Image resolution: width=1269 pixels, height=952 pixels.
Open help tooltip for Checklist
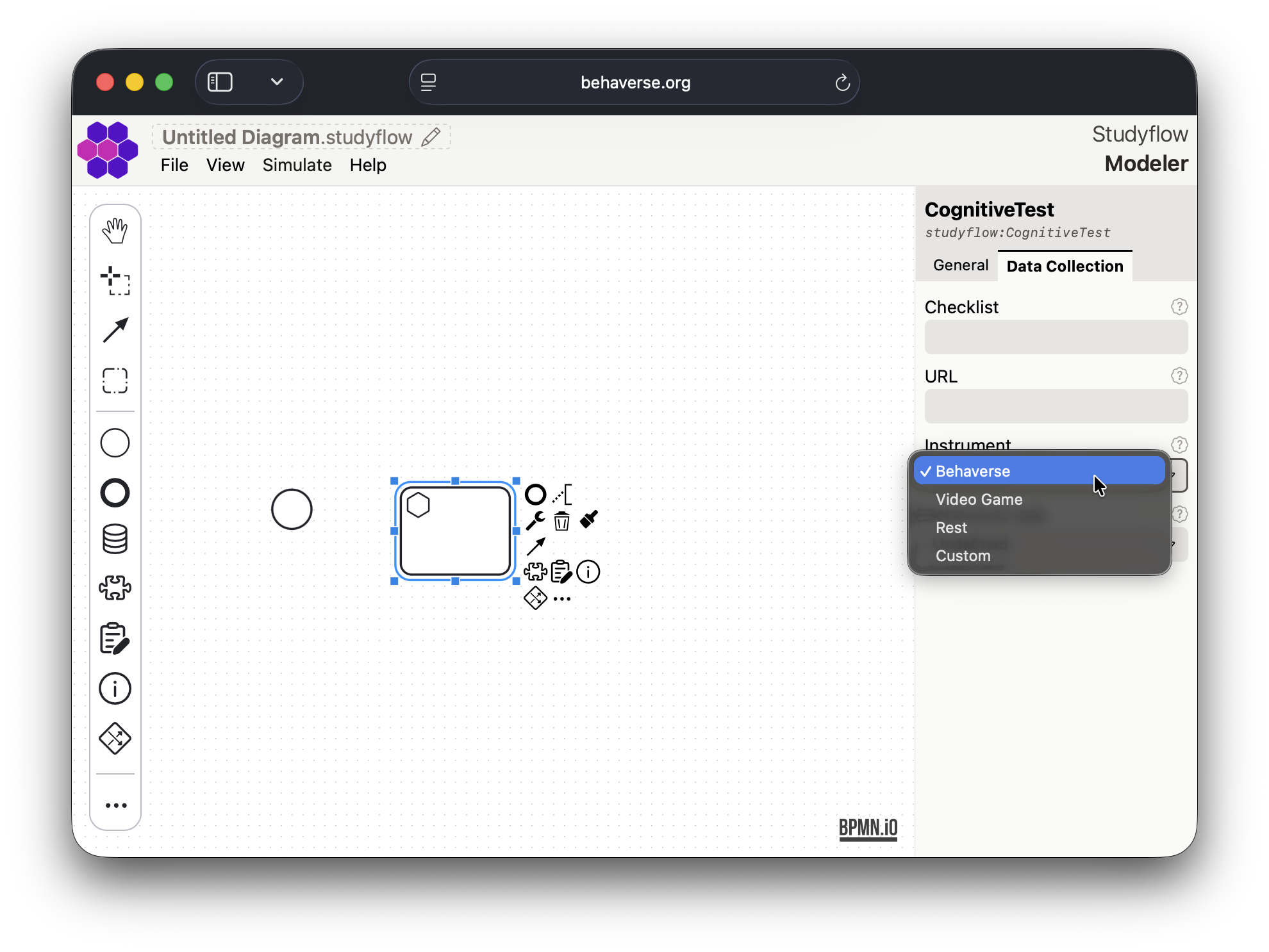(x=1179, y=307)
